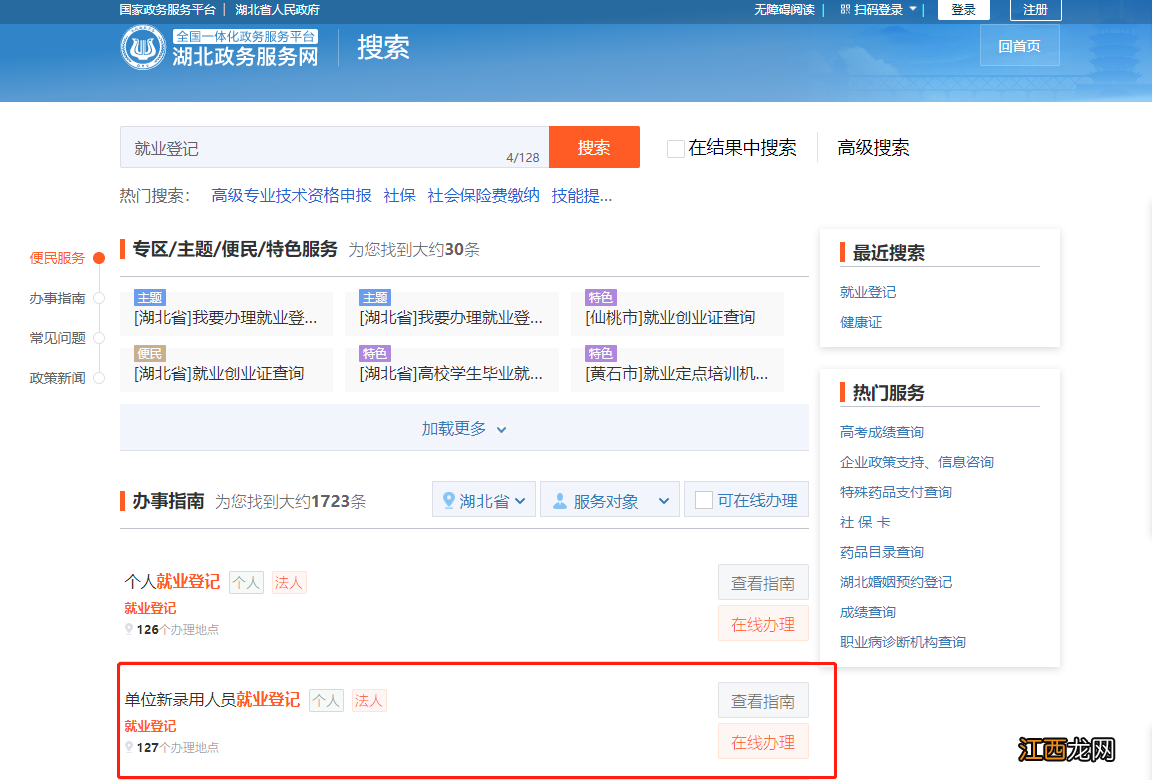Click 在线办理 for 单位新录用人员就业登记
The image size is (1152, 780).
(763, 741)
